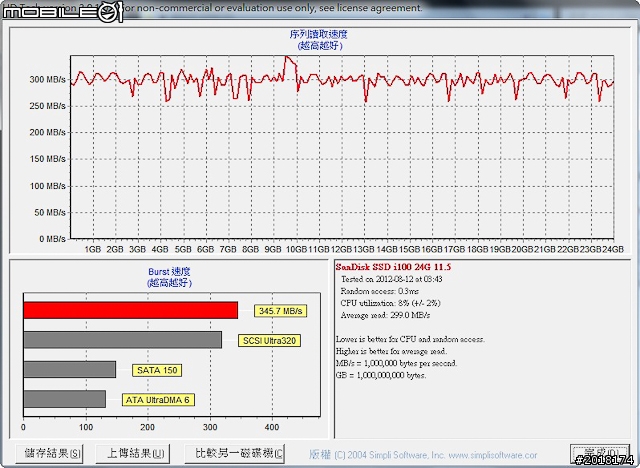This screenshot has width=640, height=468.
Task: Click the '50 MB/s' y-axis label
Action: point(50,213)
